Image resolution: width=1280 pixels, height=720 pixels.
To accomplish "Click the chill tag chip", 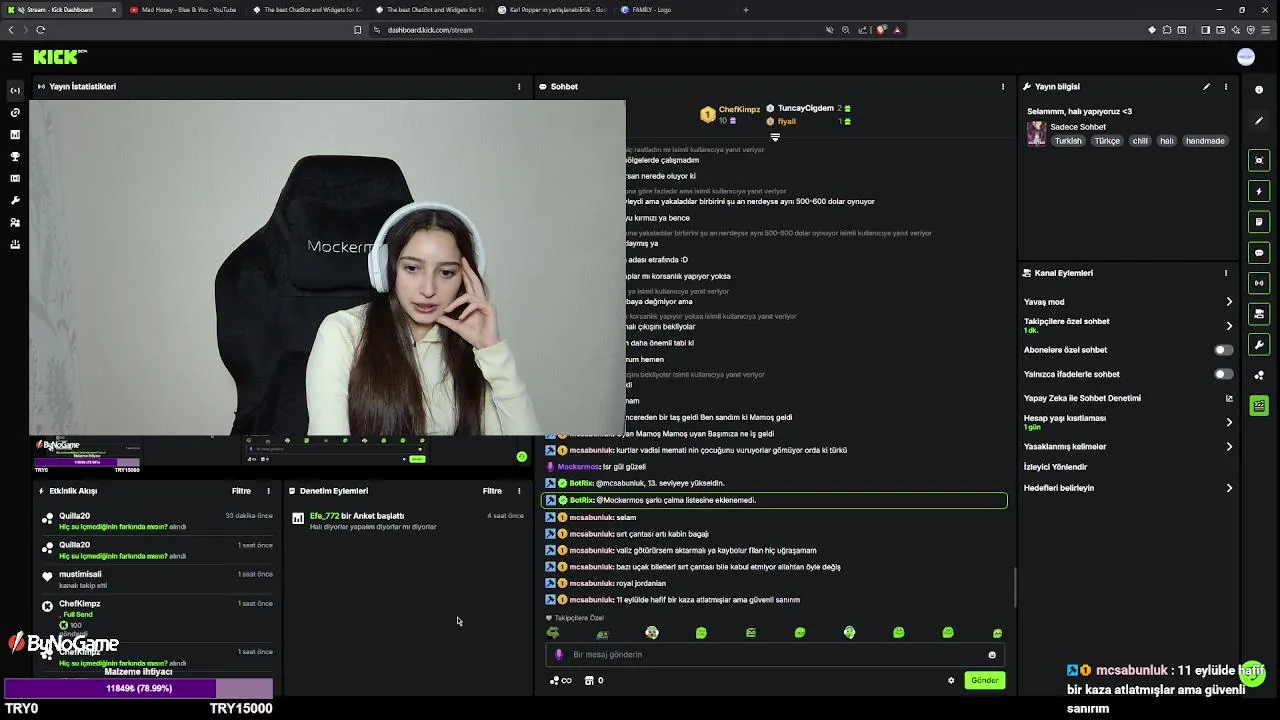I will 1140,141.
